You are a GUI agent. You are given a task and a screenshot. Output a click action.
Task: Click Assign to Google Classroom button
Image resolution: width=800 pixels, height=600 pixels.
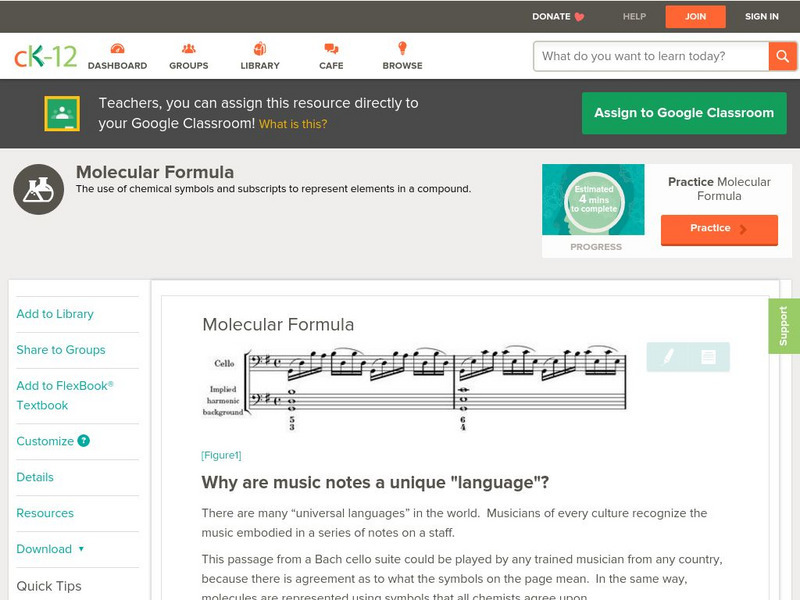pyautogui.click(x=684, y=113)
